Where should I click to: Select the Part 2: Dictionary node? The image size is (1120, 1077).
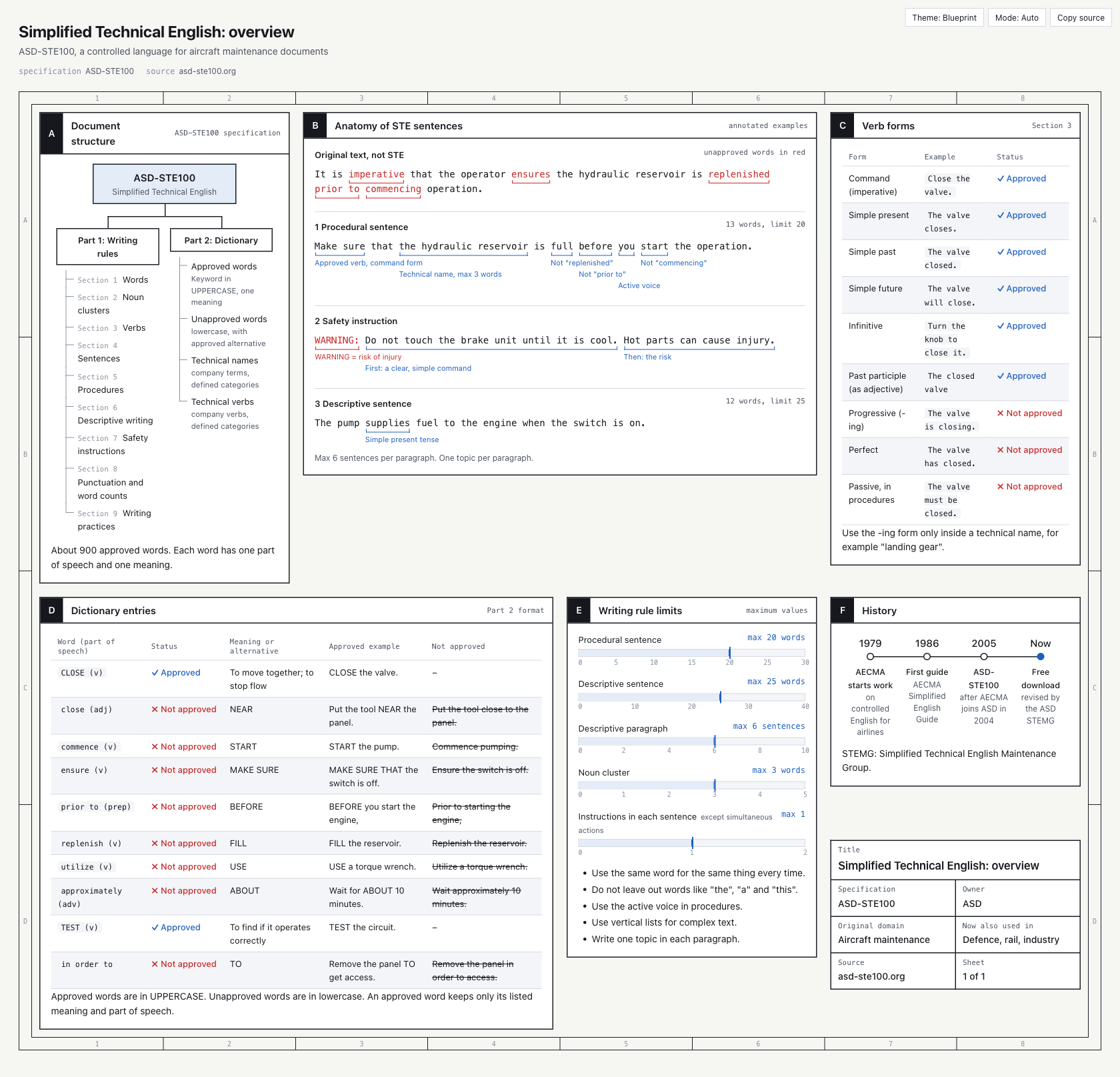221,240
